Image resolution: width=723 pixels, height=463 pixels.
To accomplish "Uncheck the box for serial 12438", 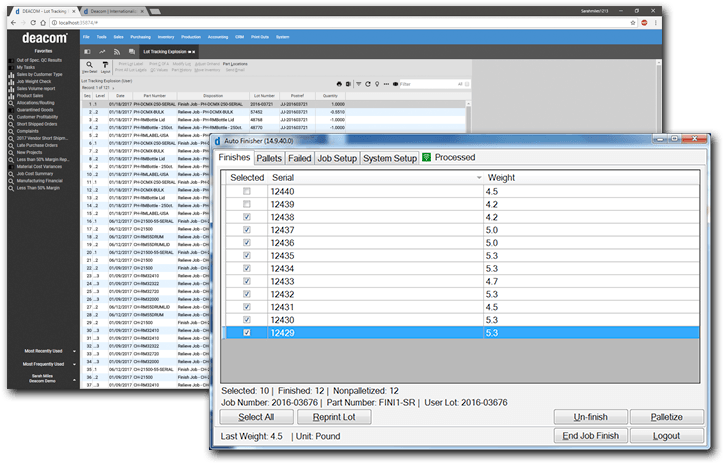I will pos(247,217).
